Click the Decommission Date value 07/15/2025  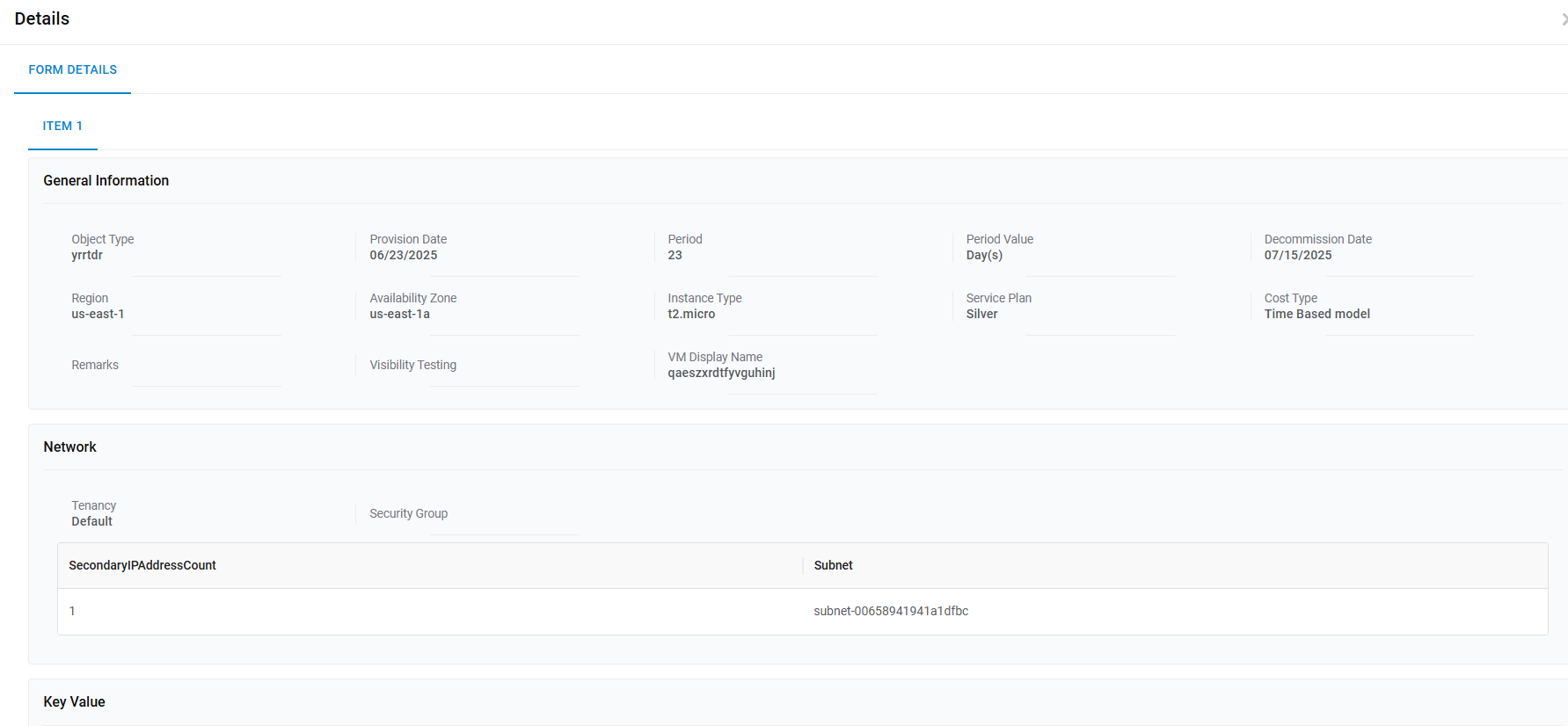pos(1298,256)
